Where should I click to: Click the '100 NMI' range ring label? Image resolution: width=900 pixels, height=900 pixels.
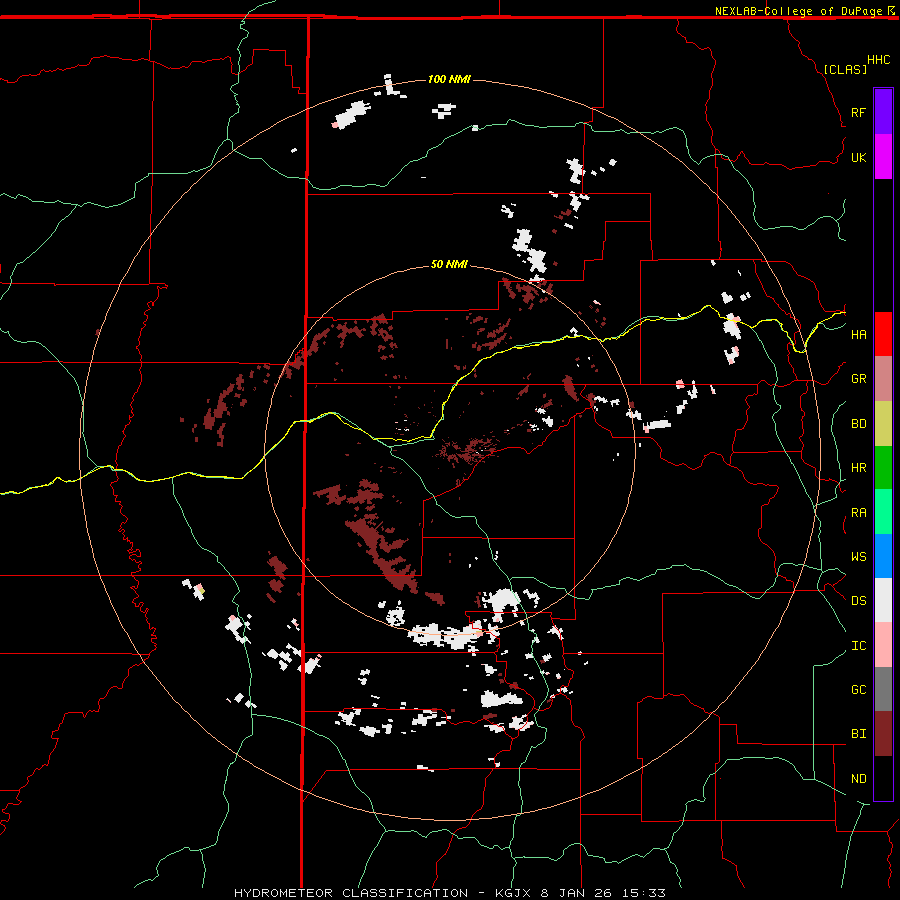point(449,79)
